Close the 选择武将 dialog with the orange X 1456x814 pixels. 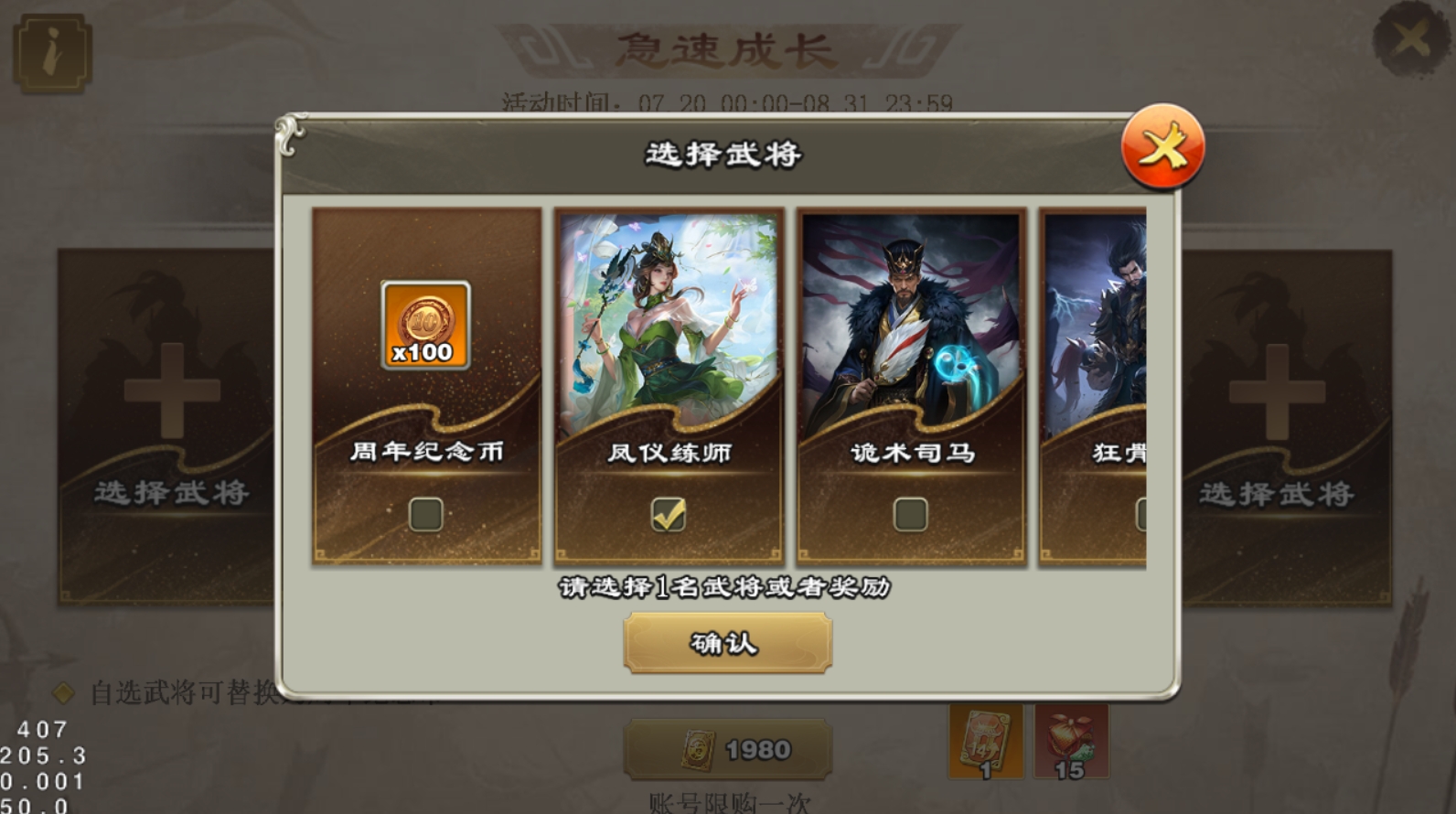(x=1162, y=147)
